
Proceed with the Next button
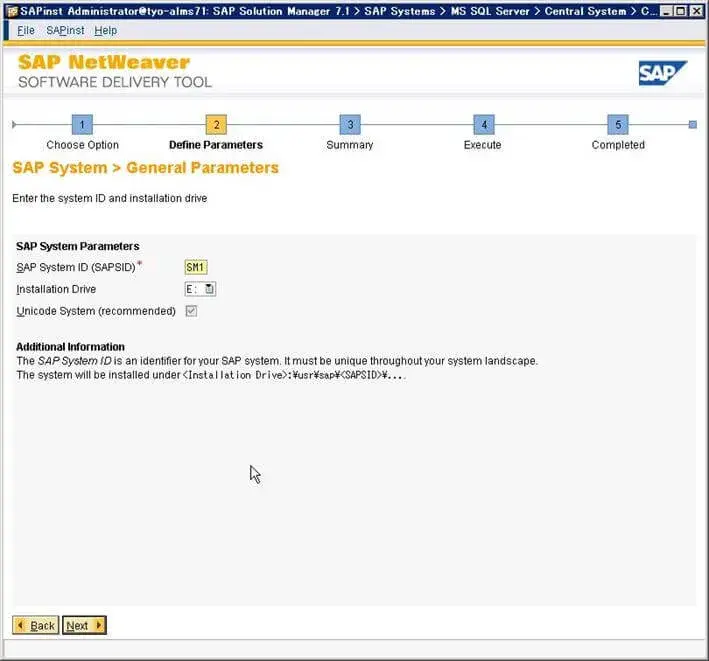click(x=84, y=625)
